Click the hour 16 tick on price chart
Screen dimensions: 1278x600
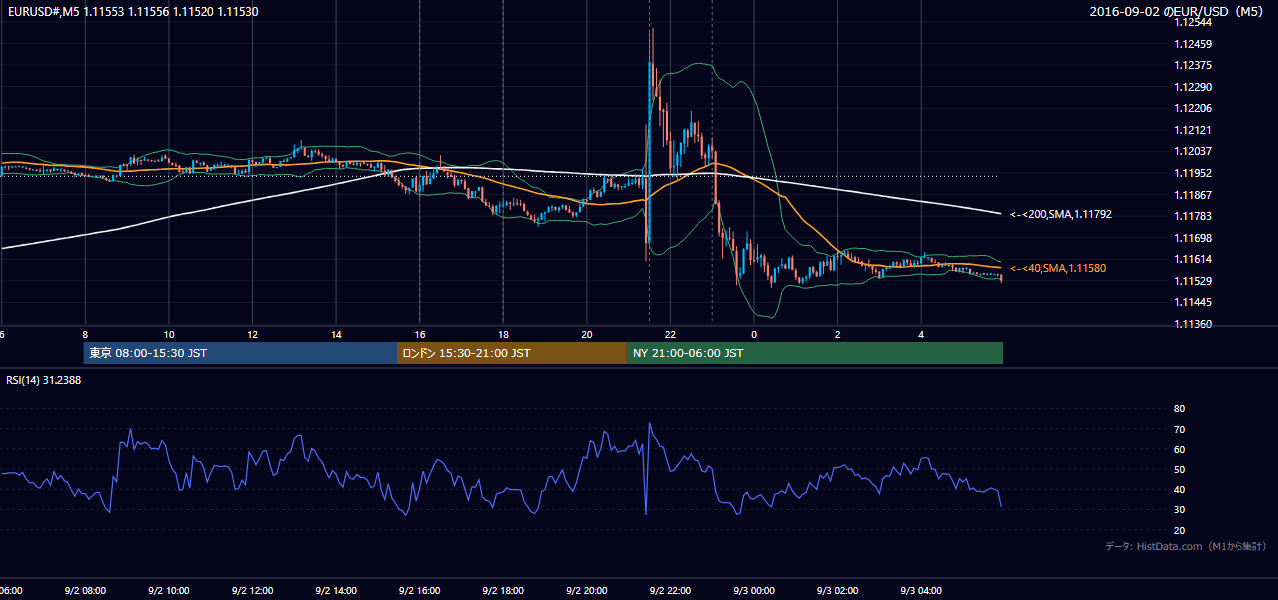pos(419,334)
